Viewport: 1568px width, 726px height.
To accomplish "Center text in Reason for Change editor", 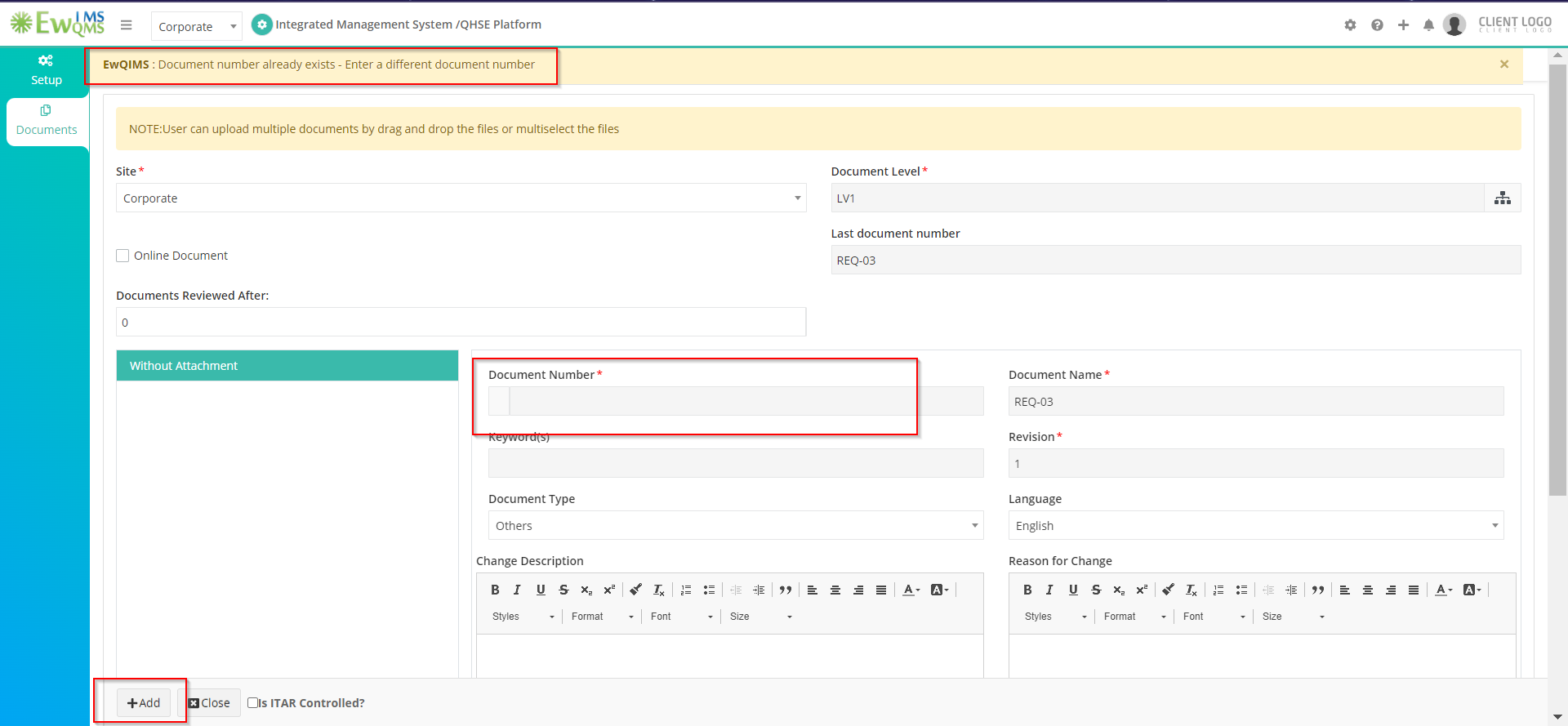I will (x=1368, y=590).
